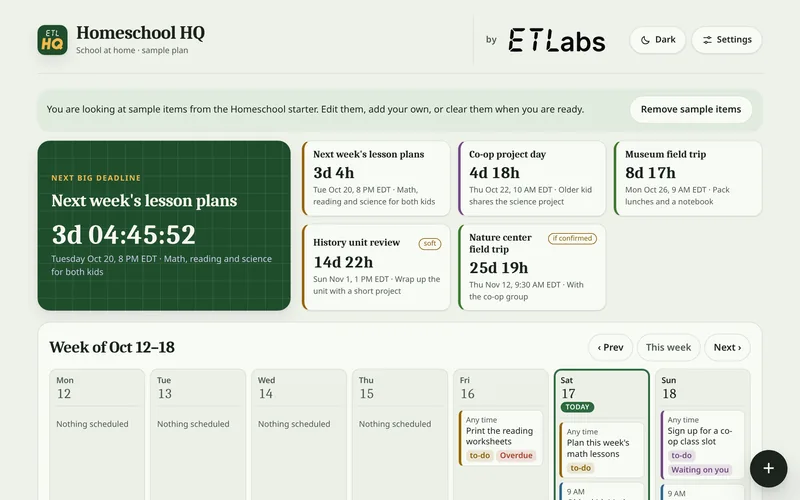Click the Homeschool HQ title

(x=140, y=33)
